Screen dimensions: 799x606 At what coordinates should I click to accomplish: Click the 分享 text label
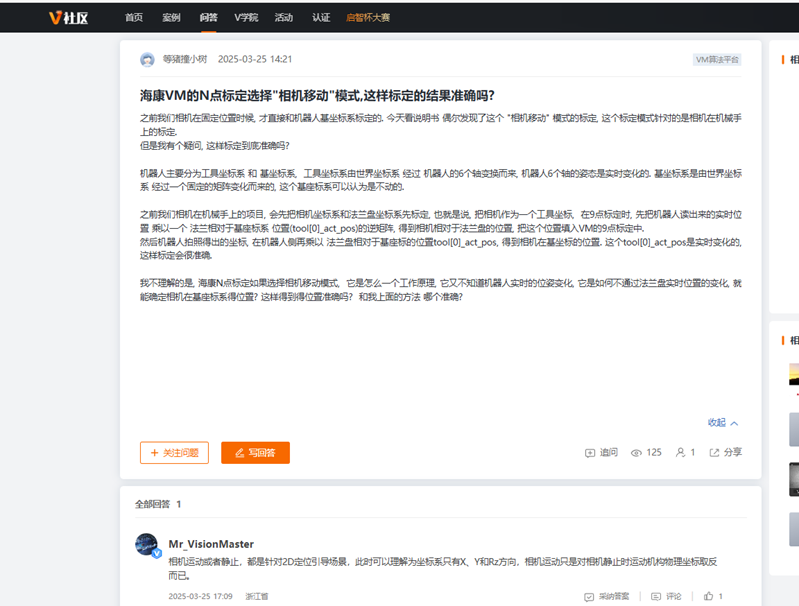(x=733, y=452)
